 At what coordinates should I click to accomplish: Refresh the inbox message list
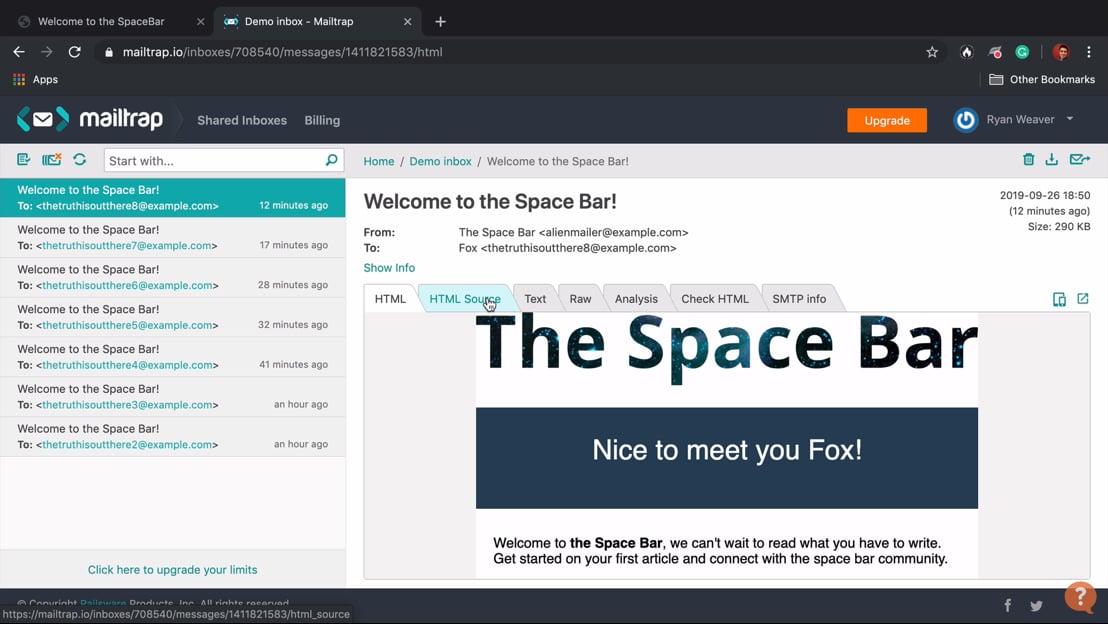click(x=80, y=160)
